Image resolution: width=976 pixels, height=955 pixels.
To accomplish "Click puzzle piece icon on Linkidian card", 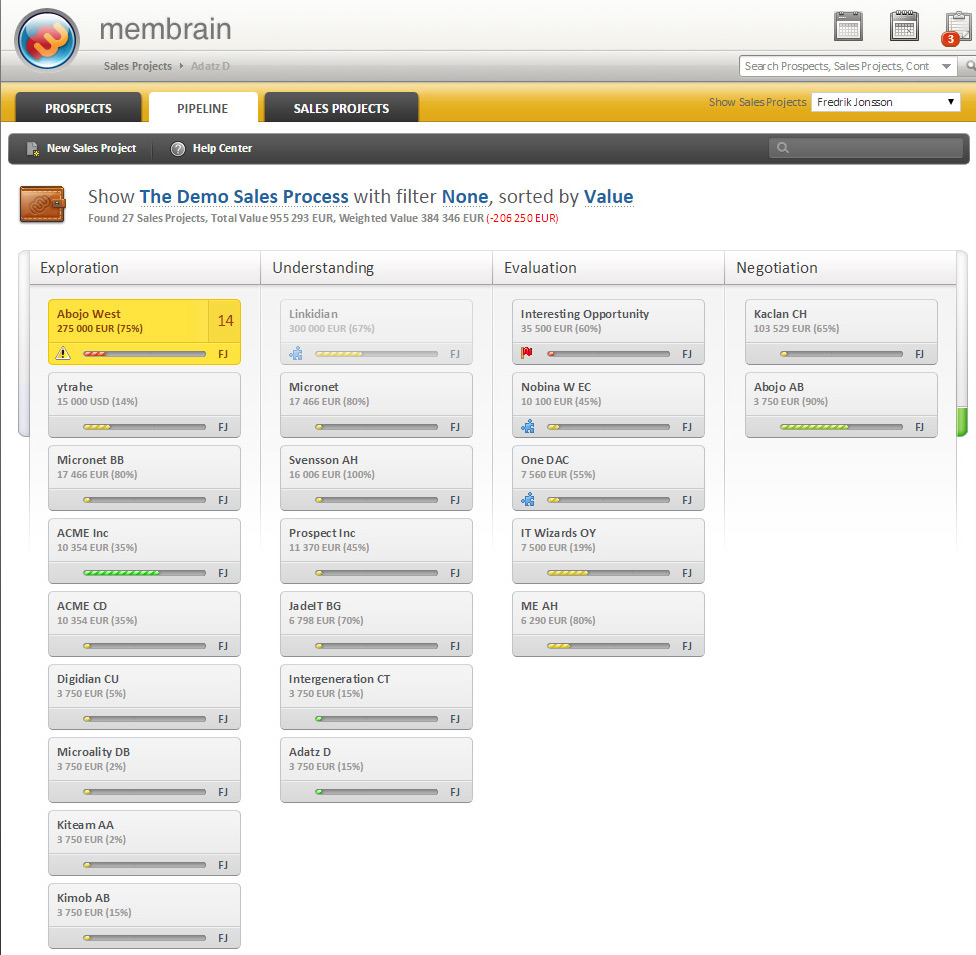I will click(x=296, y=354).
